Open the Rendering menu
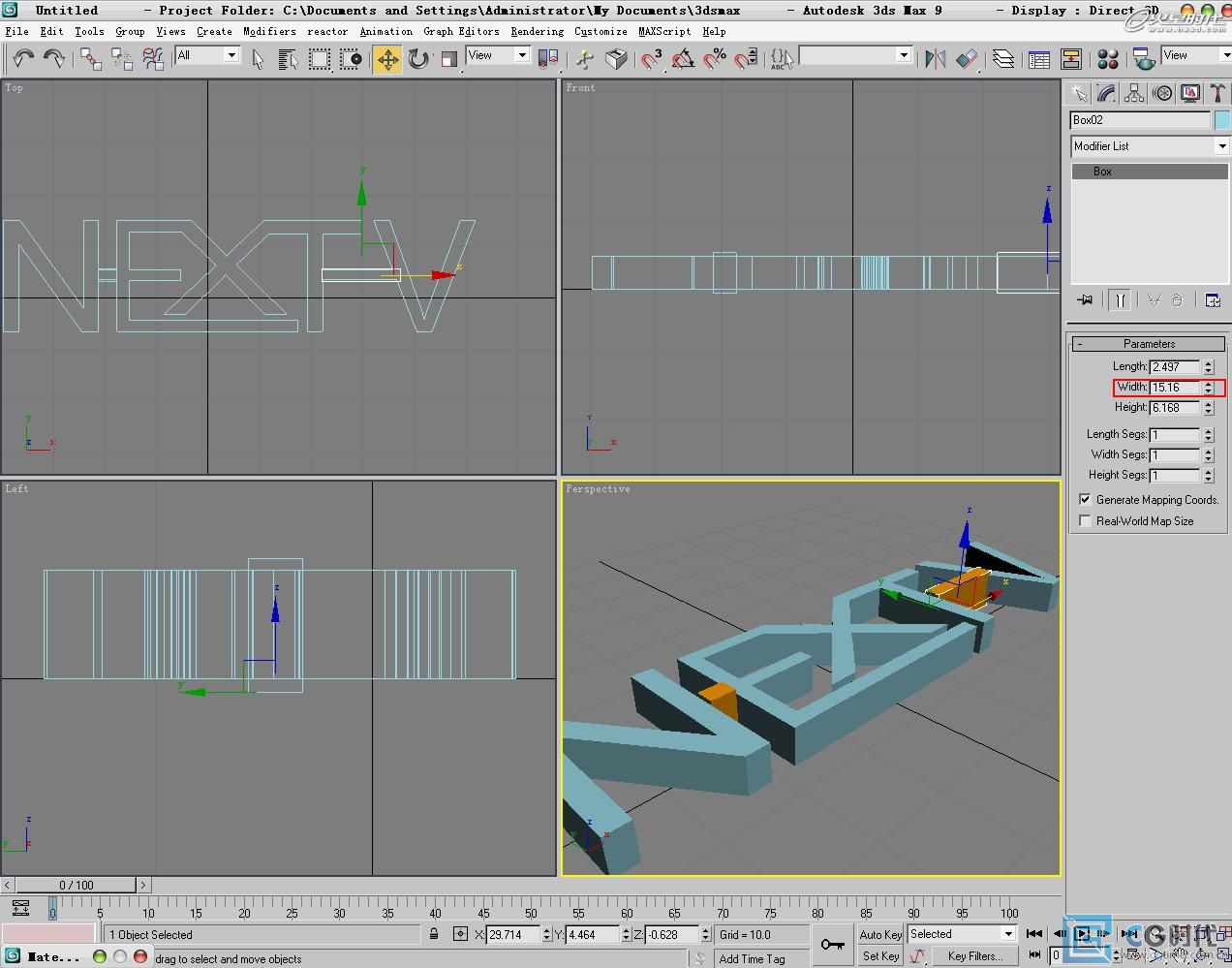1232x968 pixels. [538, 31]
